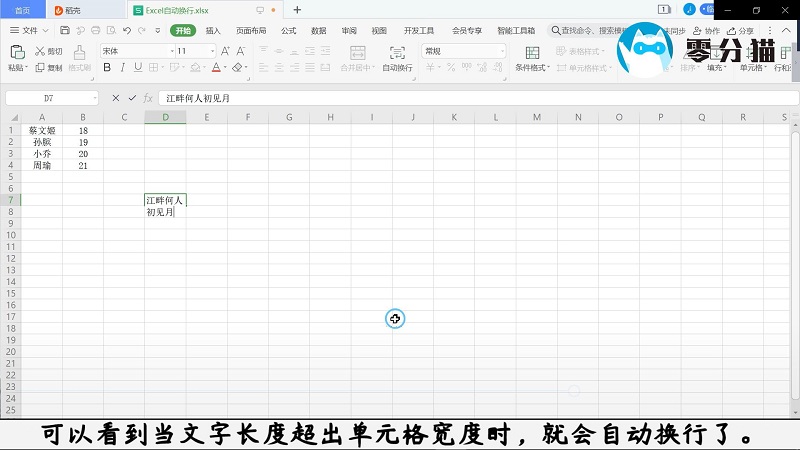Open the font color picker arrow
This screenshot has width=800, height=450.
point(225,67)
